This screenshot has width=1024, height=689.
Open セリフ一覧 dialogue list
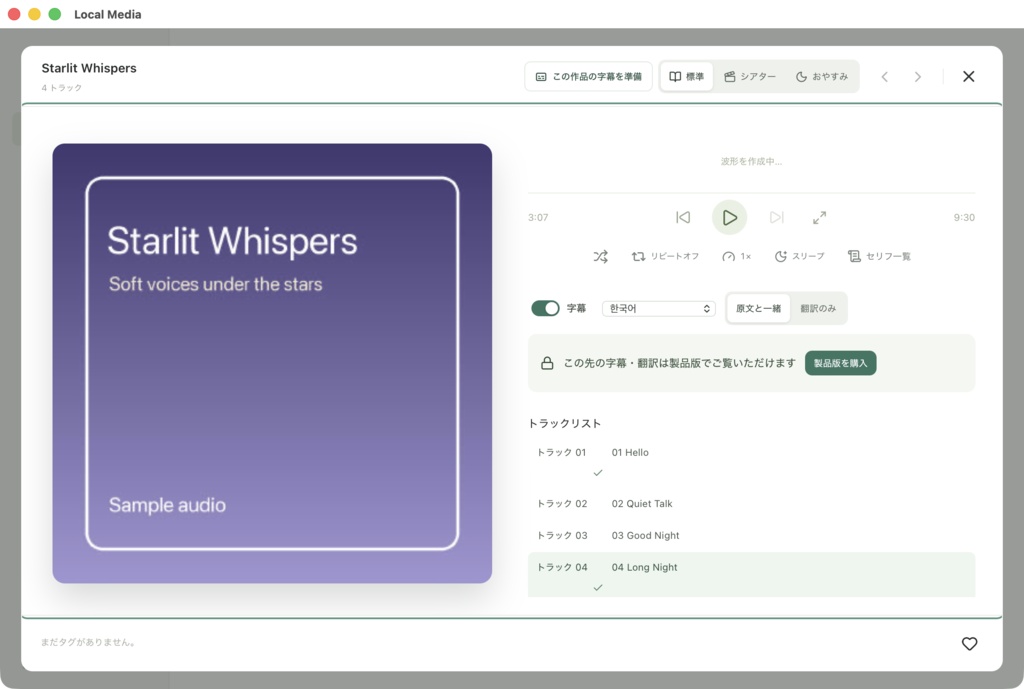point(879,257)
